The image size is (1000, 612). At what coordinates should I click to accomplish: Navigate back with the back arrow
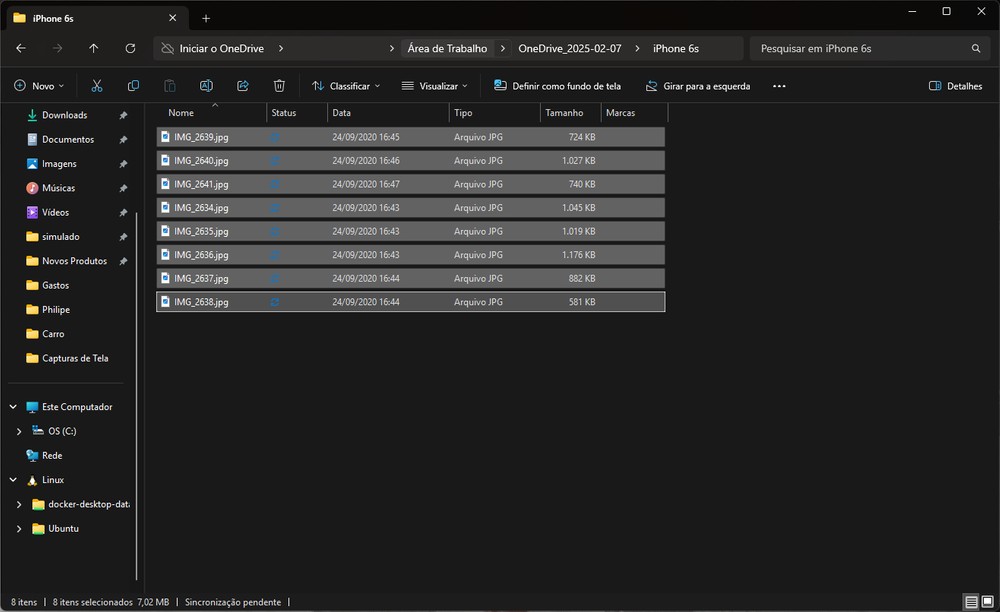21,48
